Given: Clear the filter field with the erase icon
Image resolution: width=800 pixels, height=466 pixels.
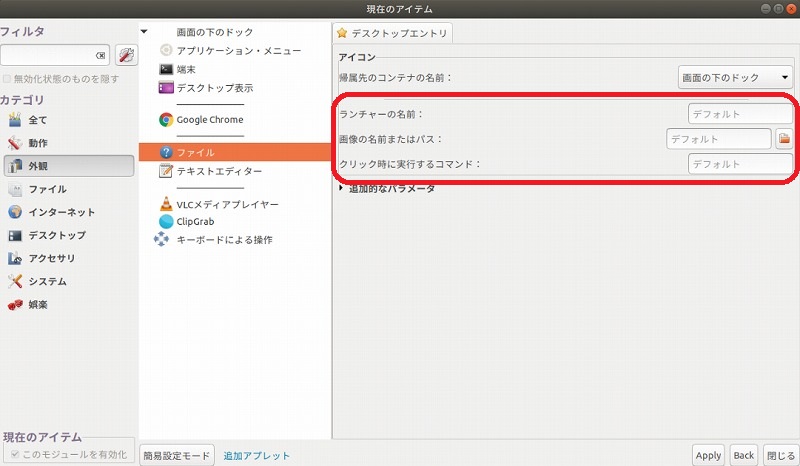Looking at the screenshot, I should point(101,56).
